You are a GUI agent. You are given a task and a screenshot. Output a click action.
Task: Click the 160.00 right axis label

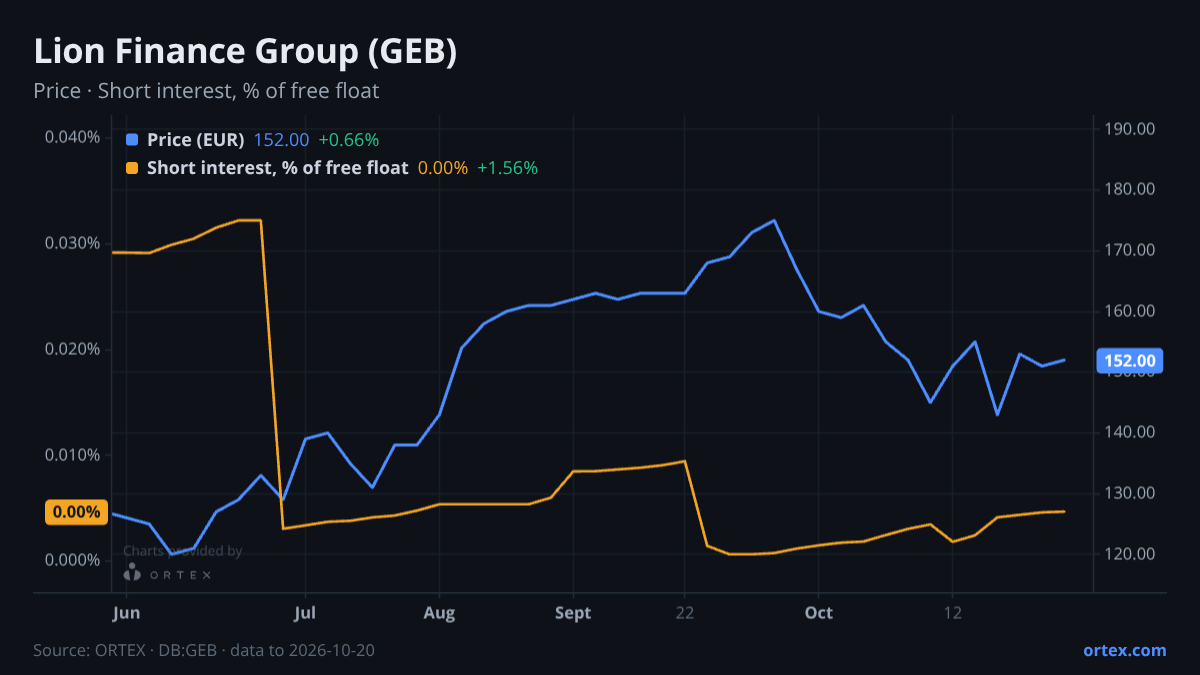[1130, 311]
